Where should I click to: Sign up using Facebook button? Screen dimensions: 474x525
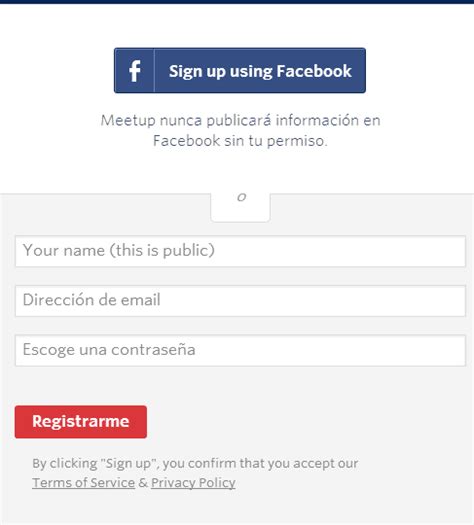pos(240,70)
